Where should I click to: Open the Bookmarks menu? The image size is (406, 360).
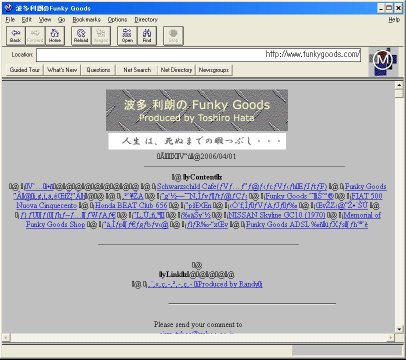[86, 20]
